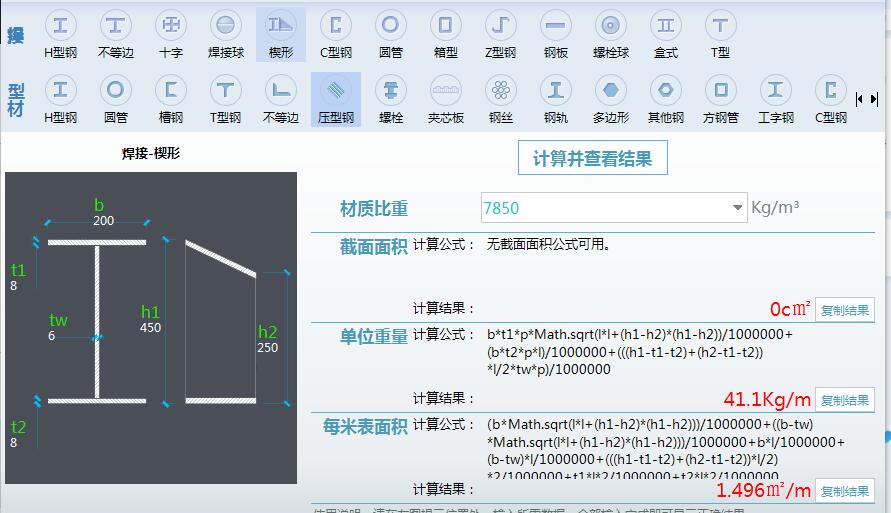Click the 焊接-楔形 diagram title

[x=151, y=153]
